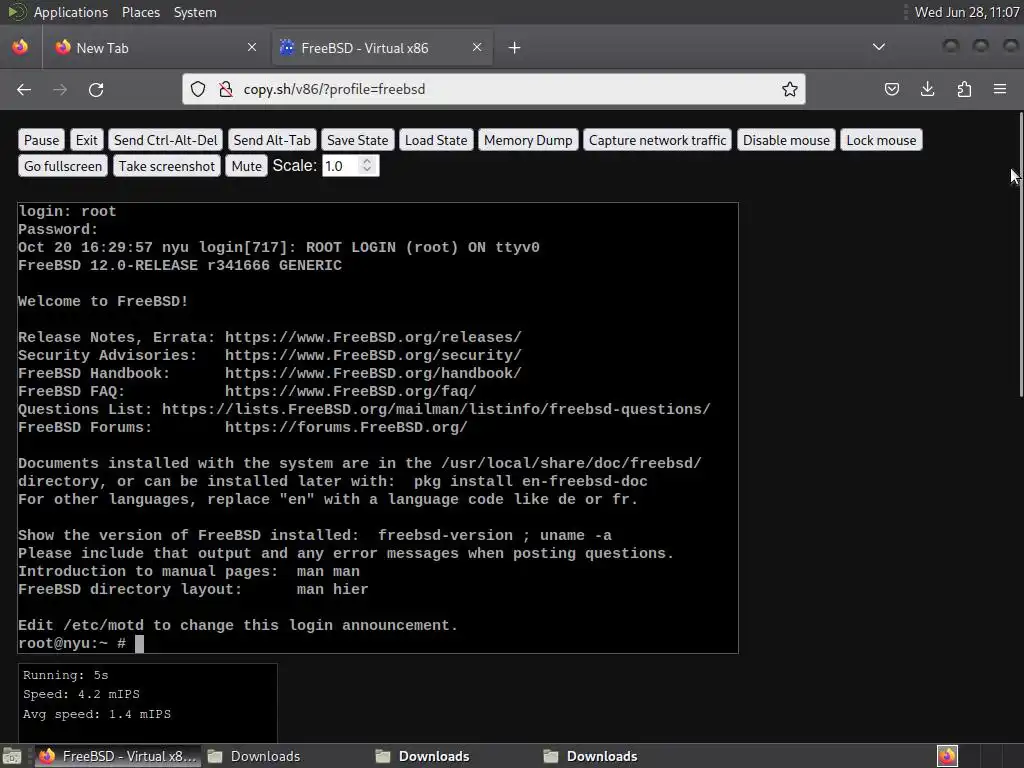Decrease scale with the spinner down arrow
This screenshot has width=1024, height=768.
[x=367, y=170]
